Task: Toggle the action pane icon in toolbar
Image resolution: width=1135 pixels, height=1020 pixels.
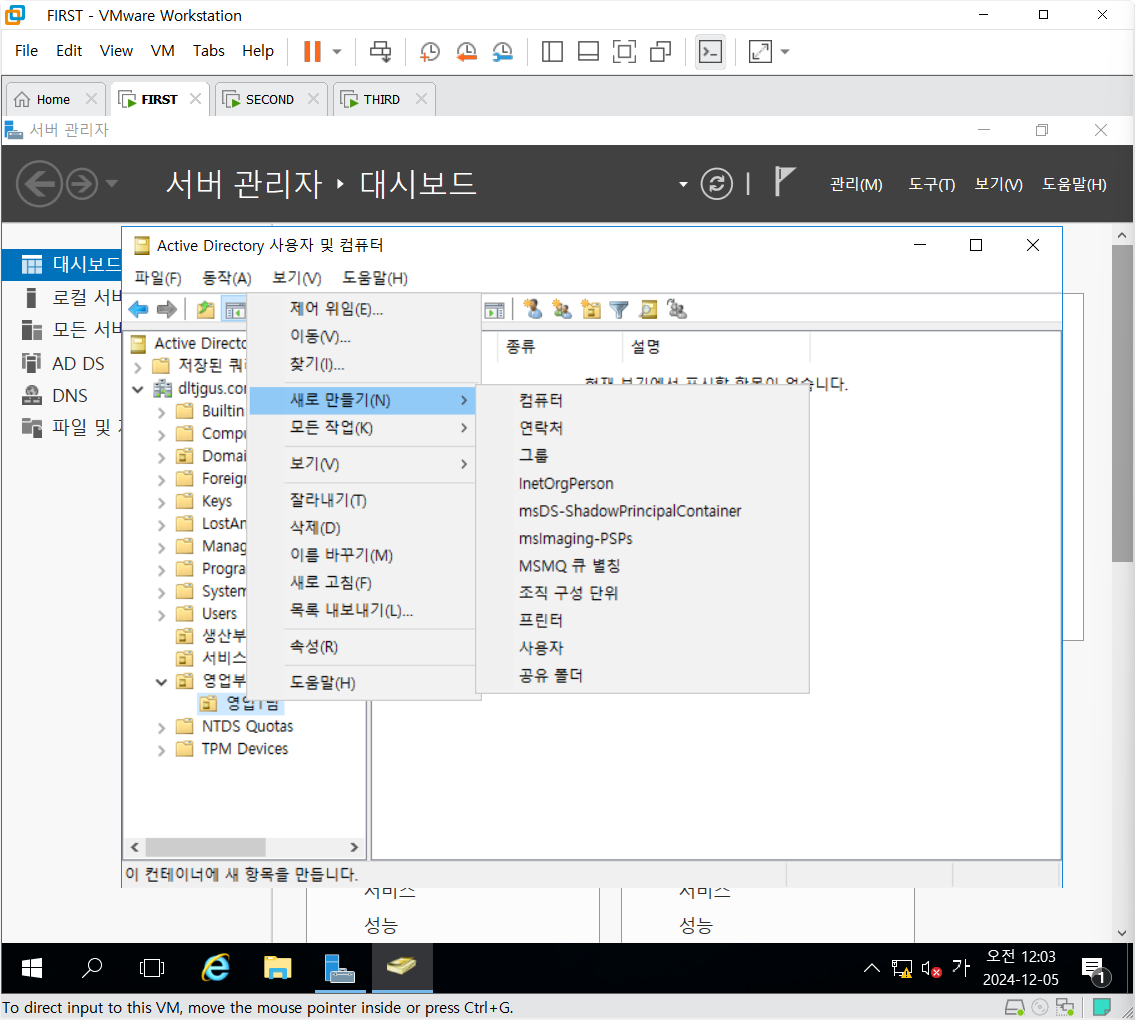Action: click(494, 310)
